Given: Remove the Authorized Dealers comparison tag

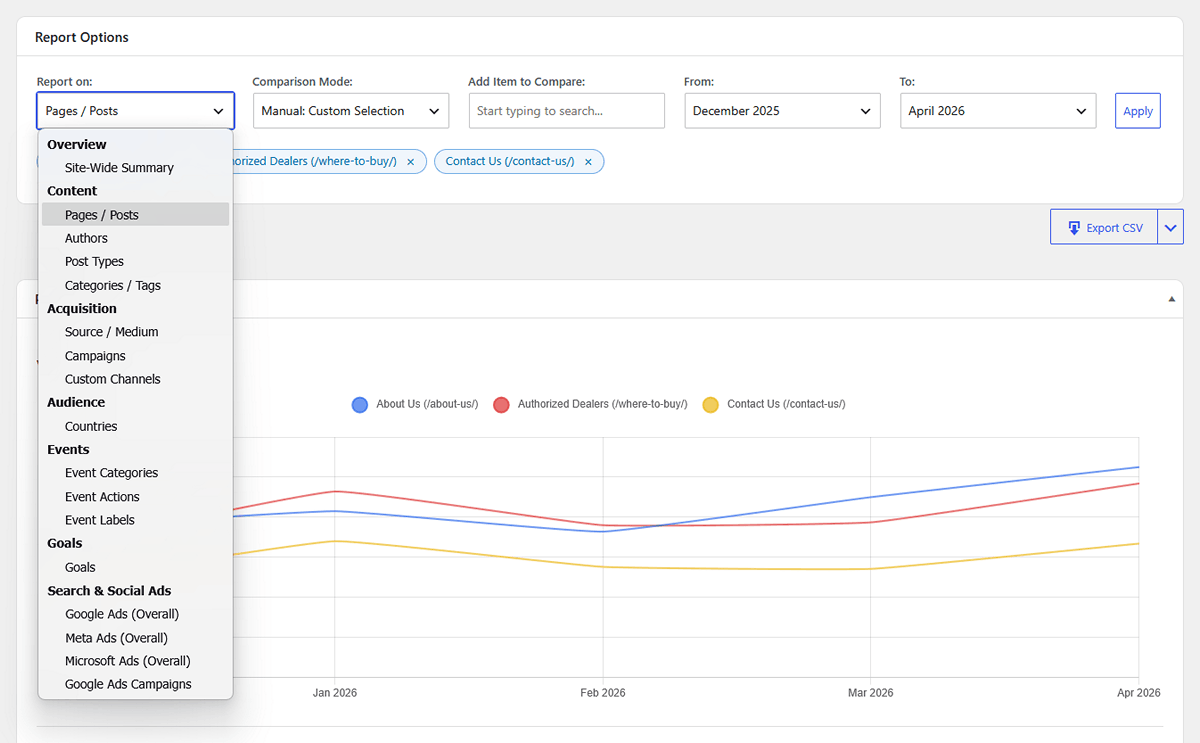Looking at the screenshot, I should pyautogui.click(x=410, y=162).
